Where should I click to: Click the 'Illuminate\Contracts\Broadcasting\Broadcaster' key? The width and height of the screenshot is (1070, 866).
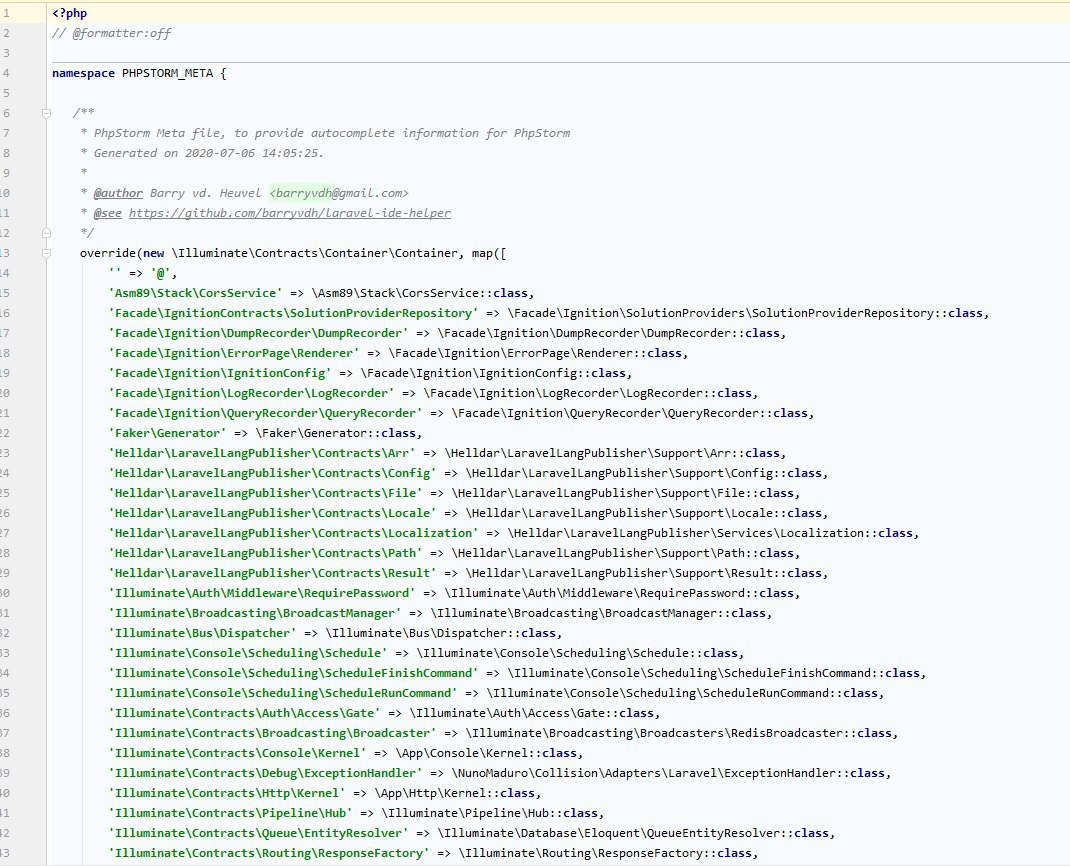click(273, 733)
